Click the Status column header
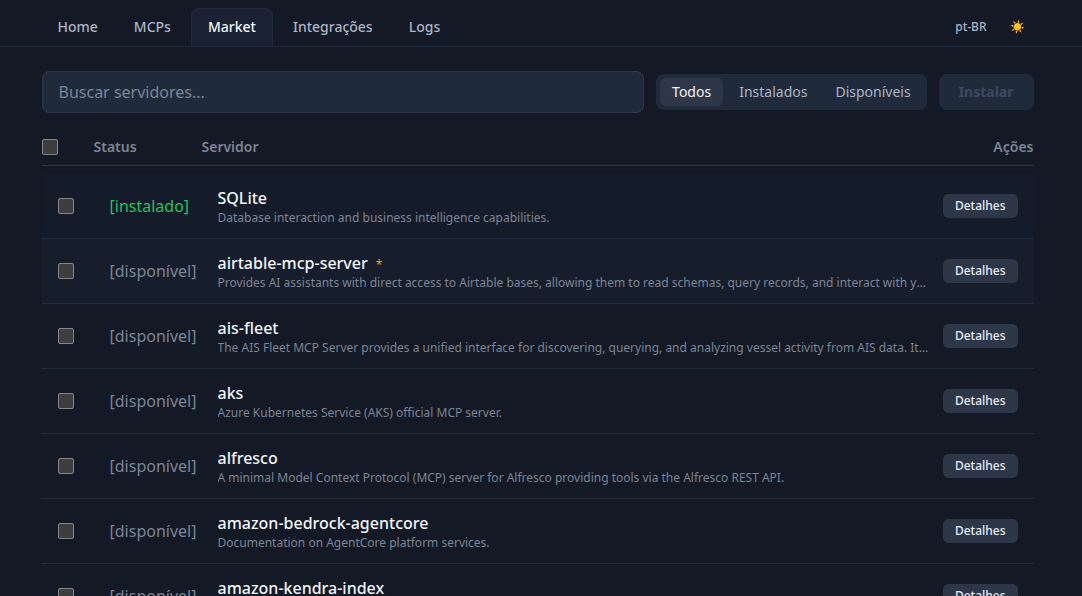 115,147
